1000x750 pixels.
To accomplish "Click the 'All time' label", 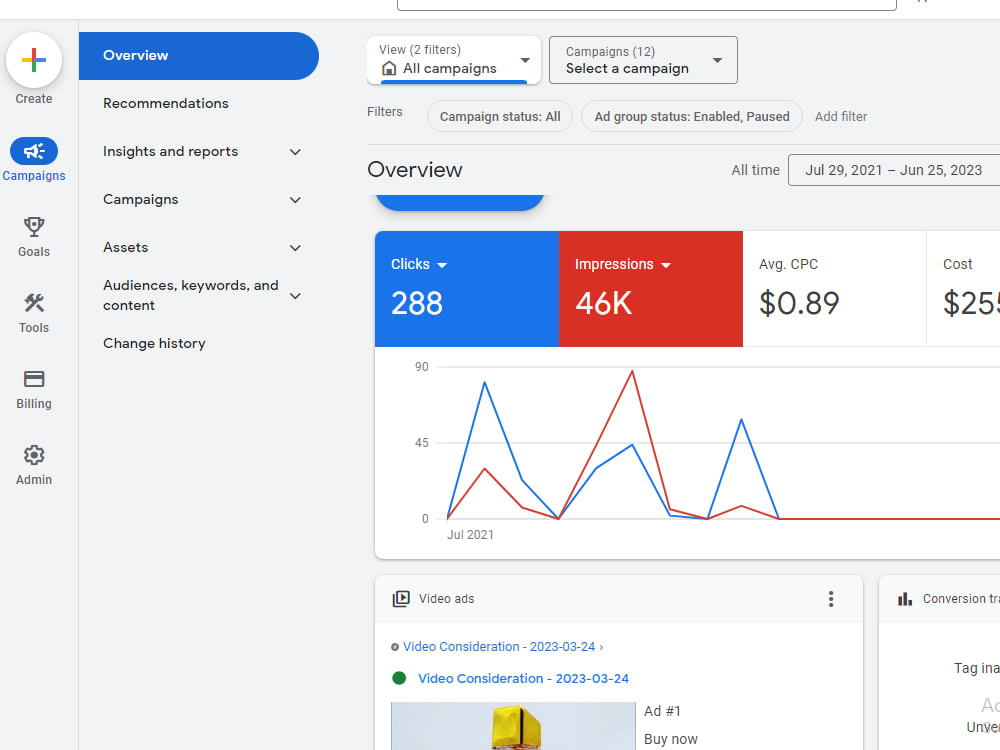I will (755, 170).
